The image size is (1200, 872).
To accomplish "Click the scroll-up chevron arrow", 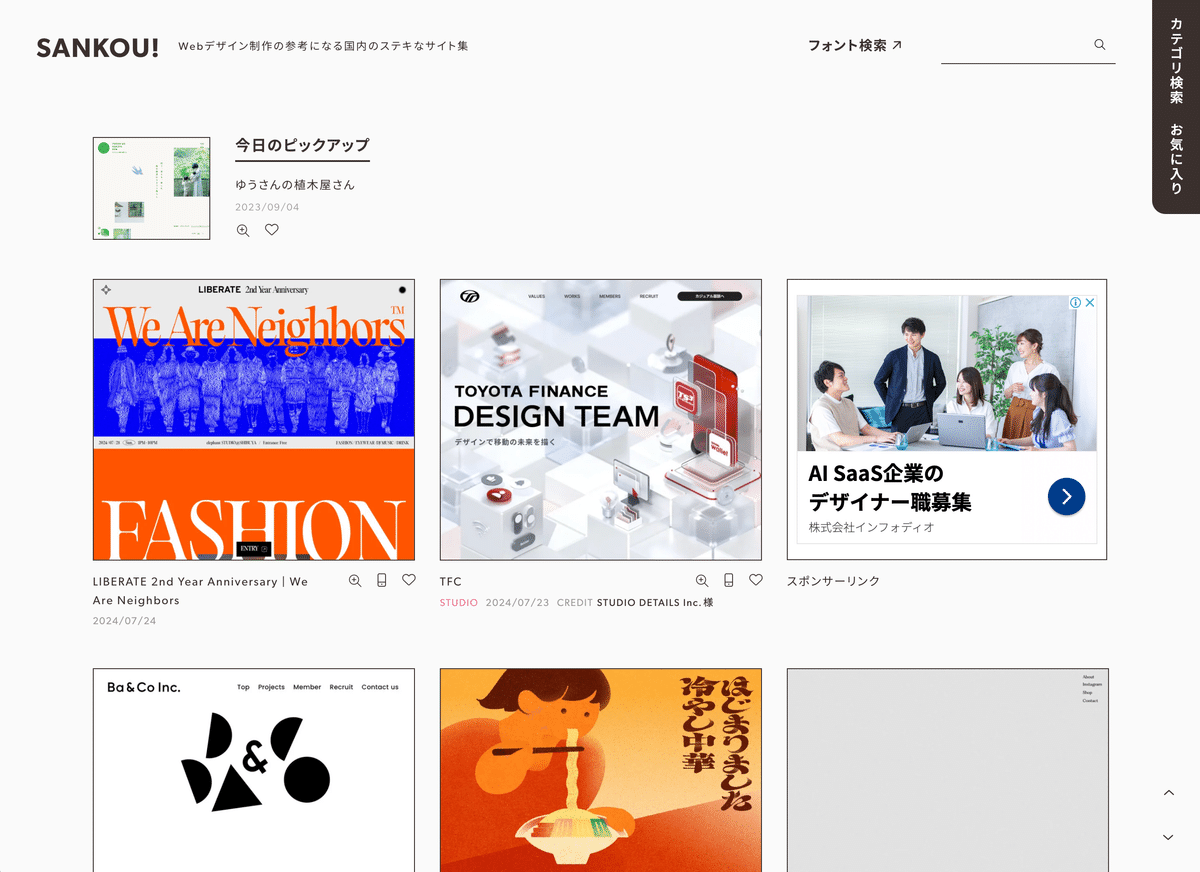I will (1168, 793).
